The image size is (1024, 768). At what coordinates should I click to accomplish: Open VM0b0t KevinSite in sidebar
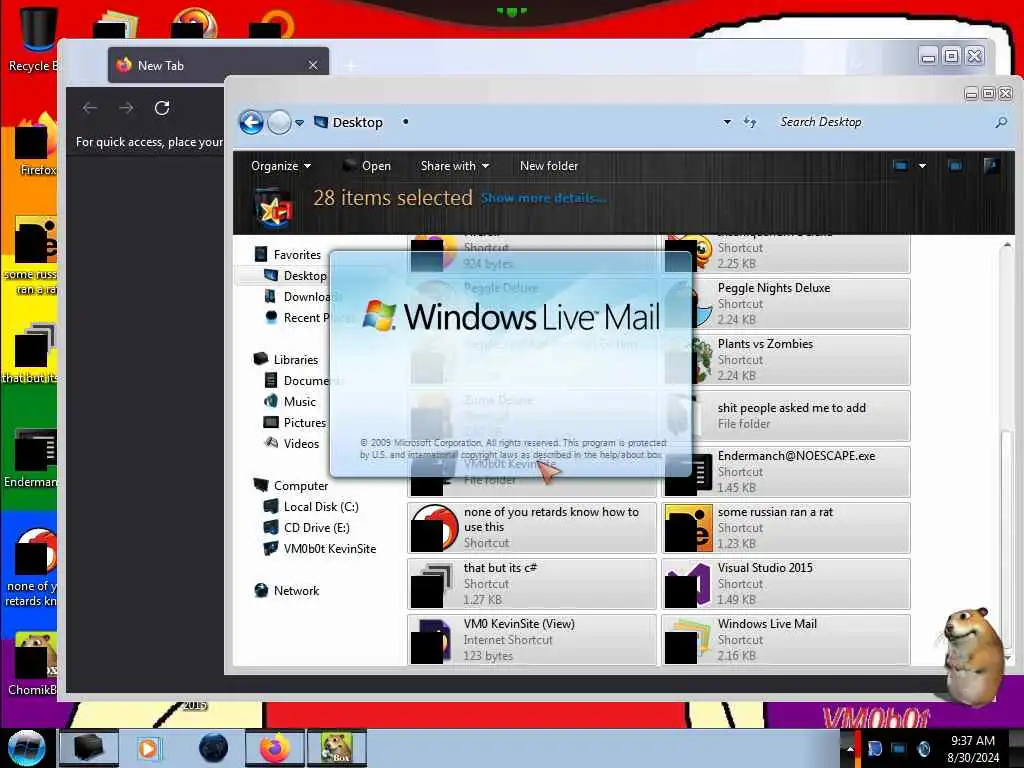(x=320, y=549)
